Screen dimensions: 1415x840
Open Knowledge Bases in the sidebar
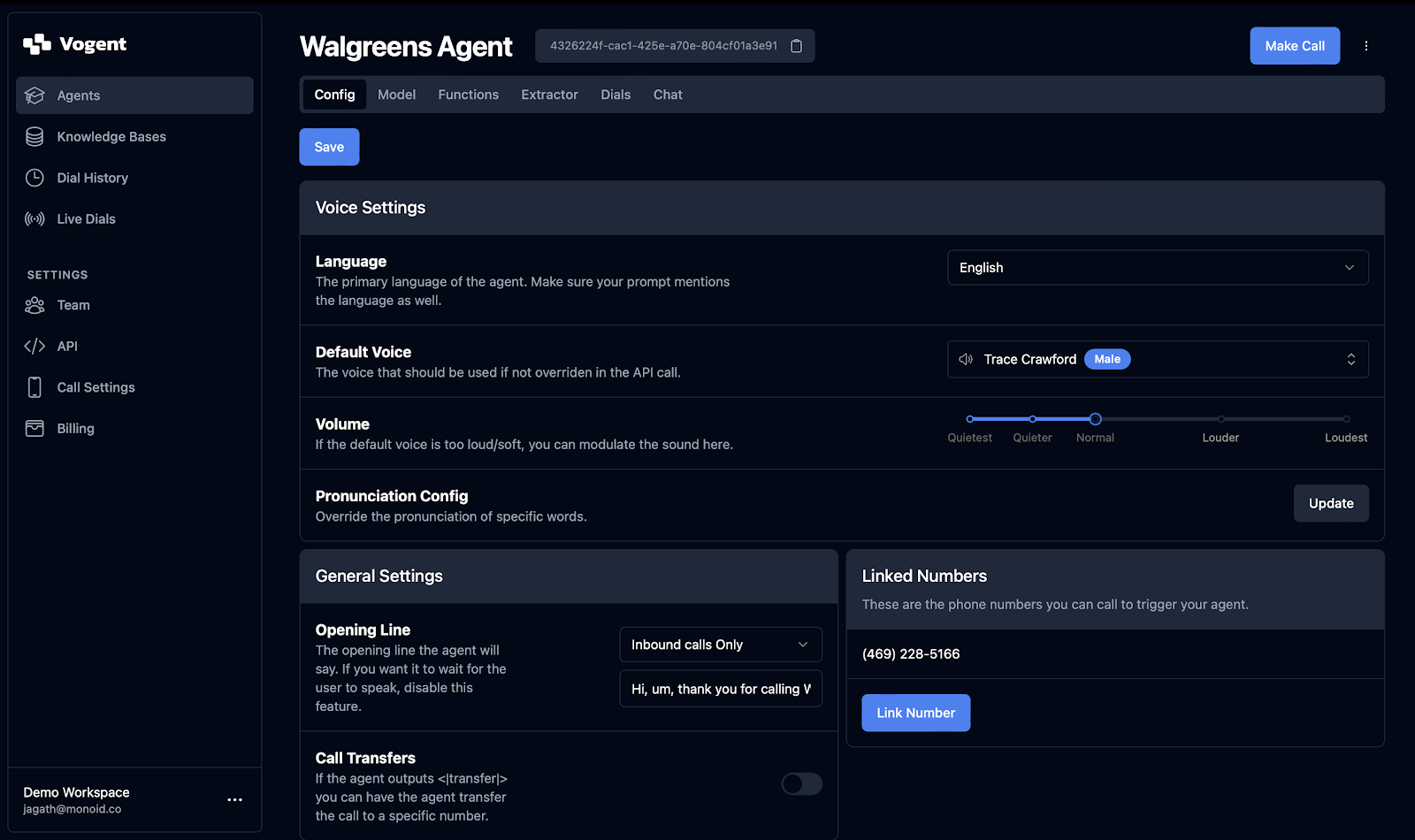point(134,136)
